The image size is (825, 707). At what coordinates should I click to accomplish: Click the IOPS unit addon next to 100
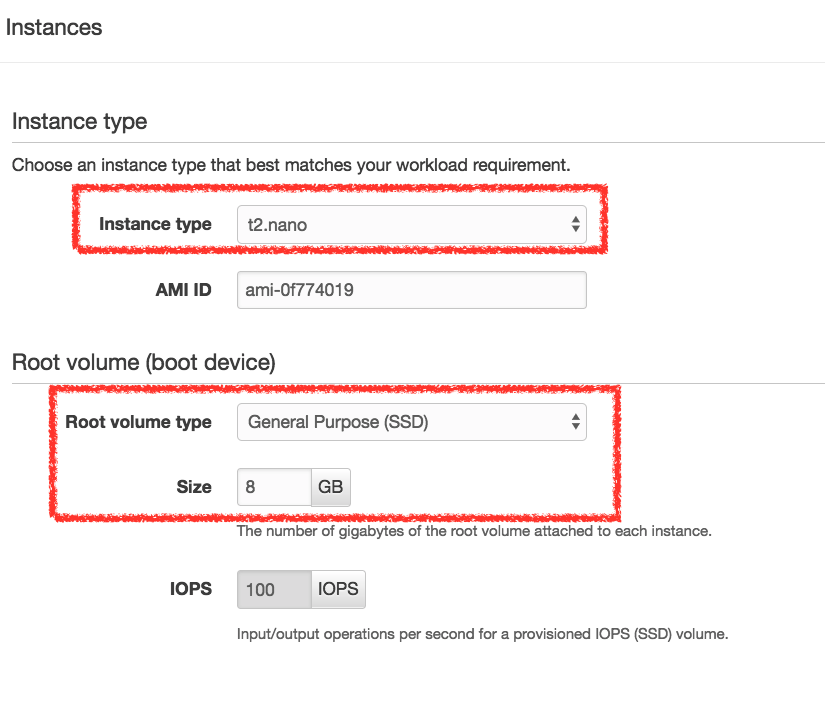pyautogui.click(x=338, y=590)
